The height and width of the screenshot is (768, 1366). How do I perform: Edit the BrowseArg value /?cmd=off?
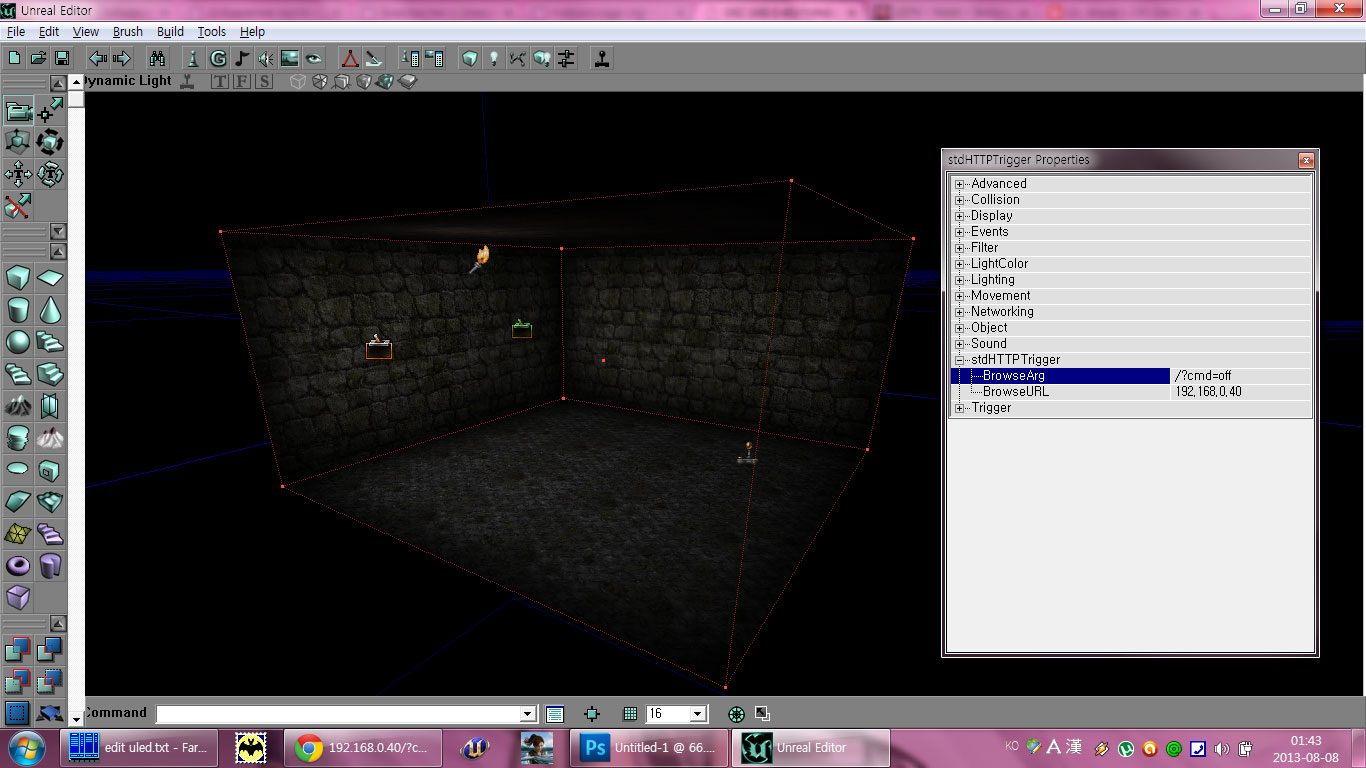click(x=1240, y=376)
